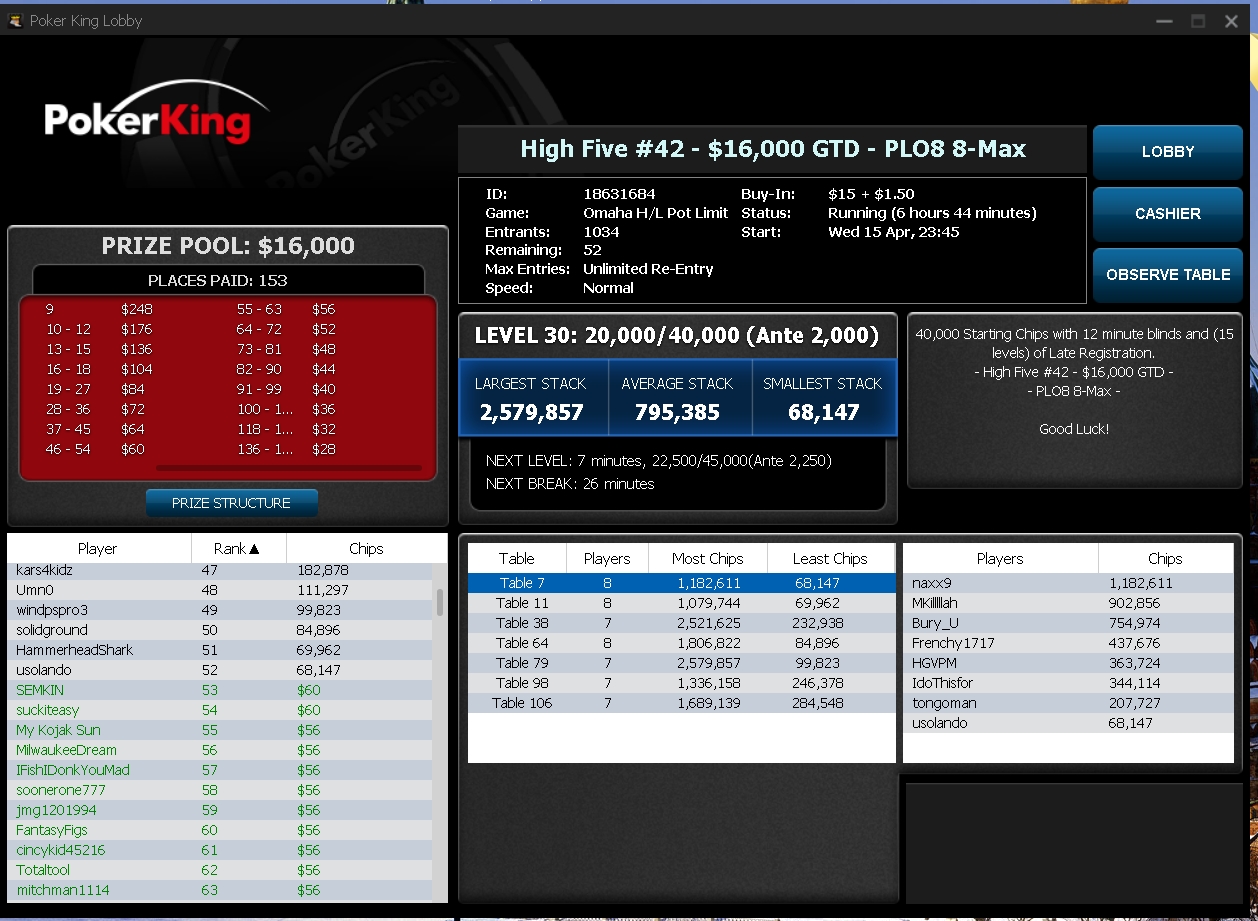Screen dimensions: 1258x921
Task: Select usolando in ranked player list
Action: coord(220,670)
